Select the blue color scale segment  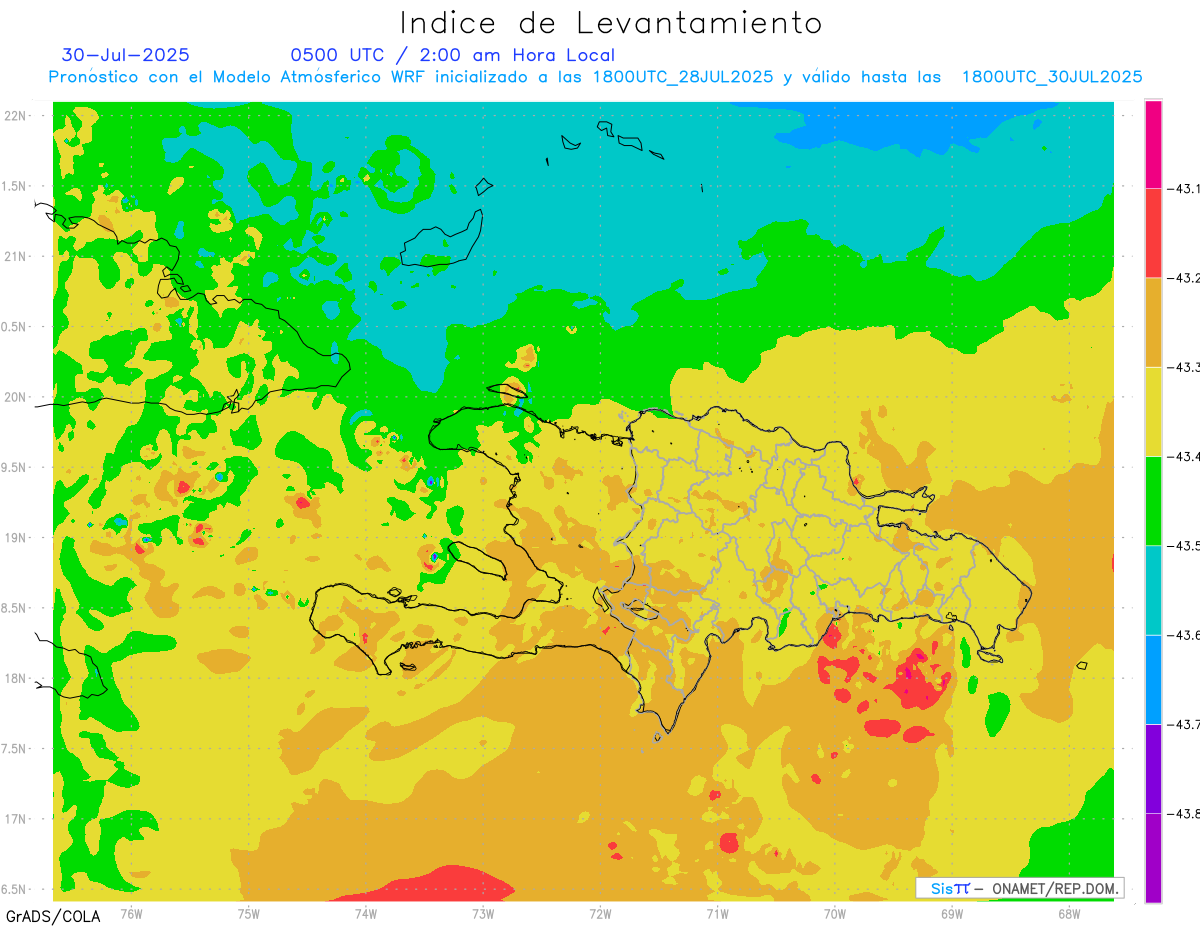[1153, 679]
